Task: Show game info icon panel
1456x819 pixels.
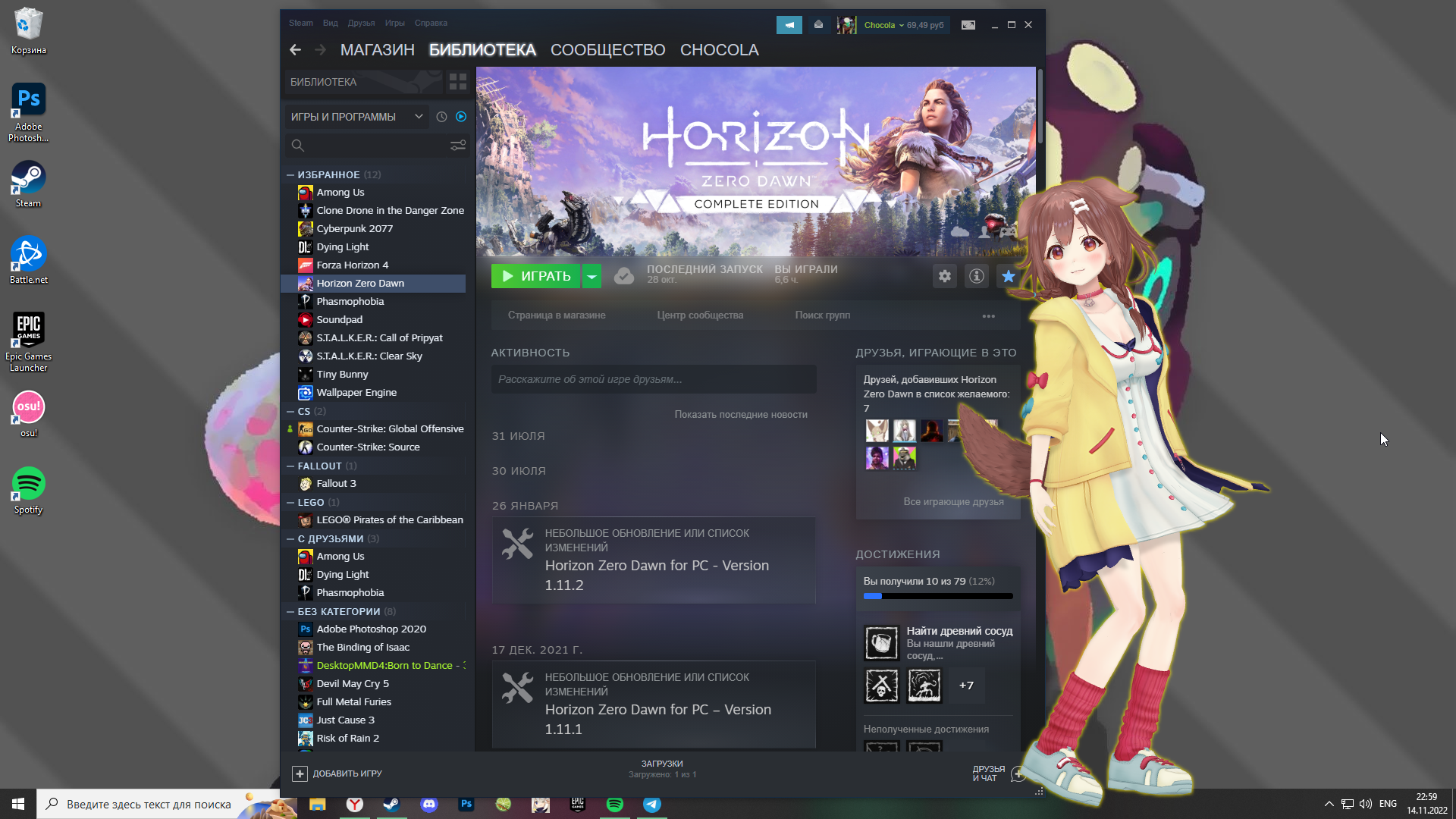Action: pyautogui.click(x=977, y=276)
